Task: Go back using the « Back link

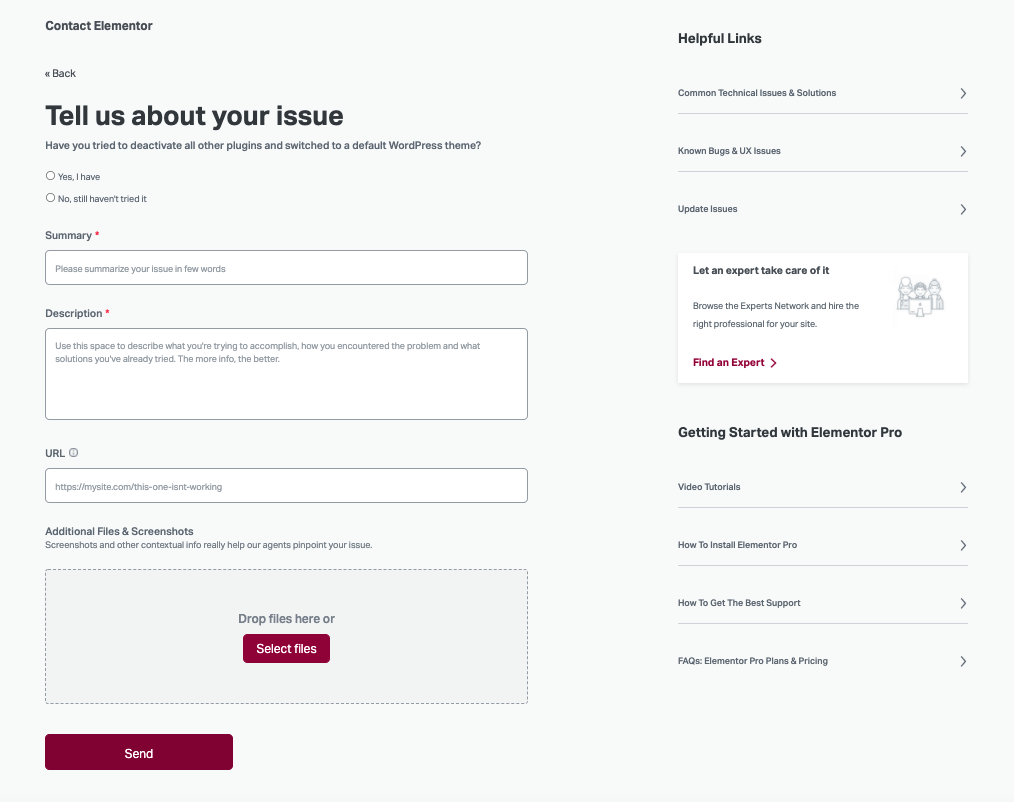Action: click(60, 74)
